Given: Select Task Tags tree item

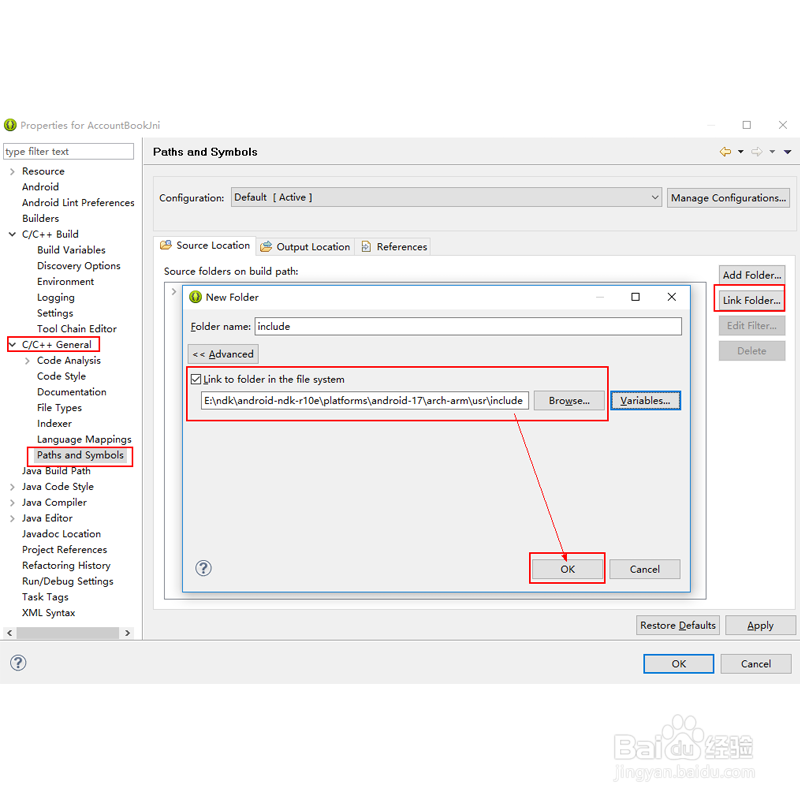Looking at the screenshot, I should (45, 597).
